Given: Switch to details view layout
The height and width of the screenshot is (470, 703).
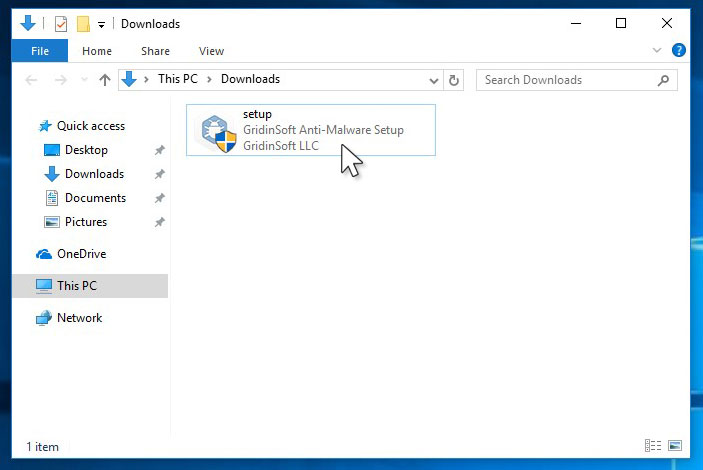Looking at the screenshot, I should (x=653, y=445).
